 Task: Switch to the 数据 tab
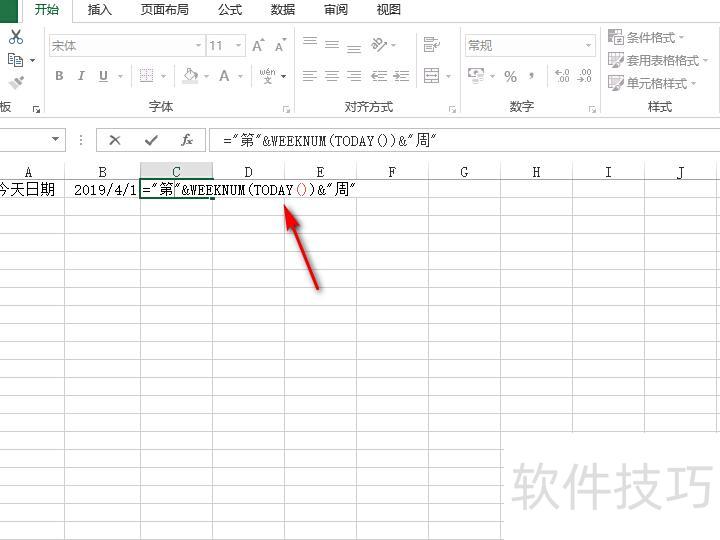[282, 9]
